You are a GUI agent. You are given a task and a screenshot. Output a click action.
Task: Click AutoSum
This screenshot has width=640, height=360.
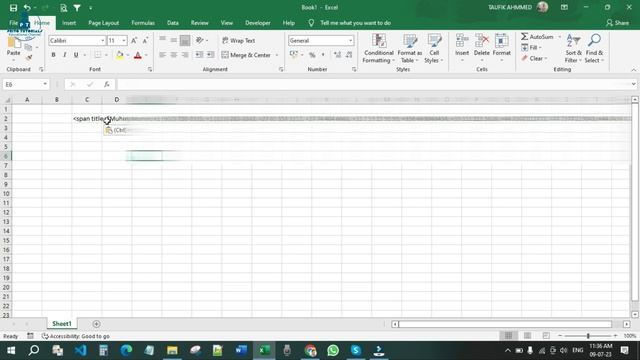pos(537,37)
